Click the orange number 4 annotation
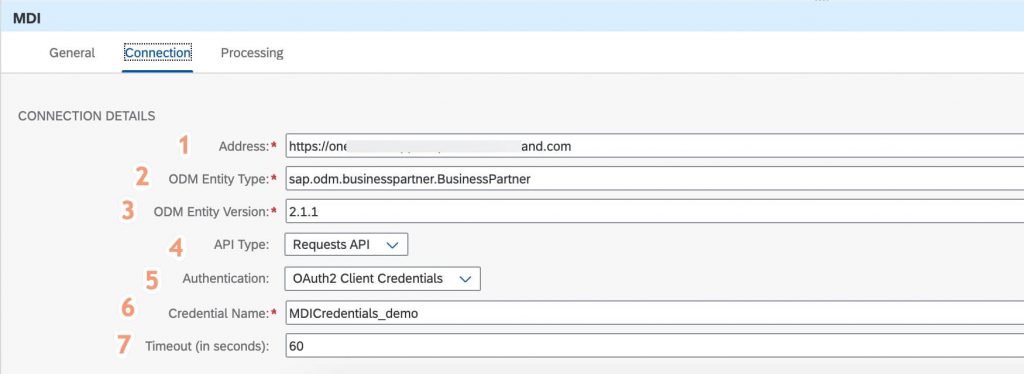This screenshot has width=1024, height=374. coord(176,247)
